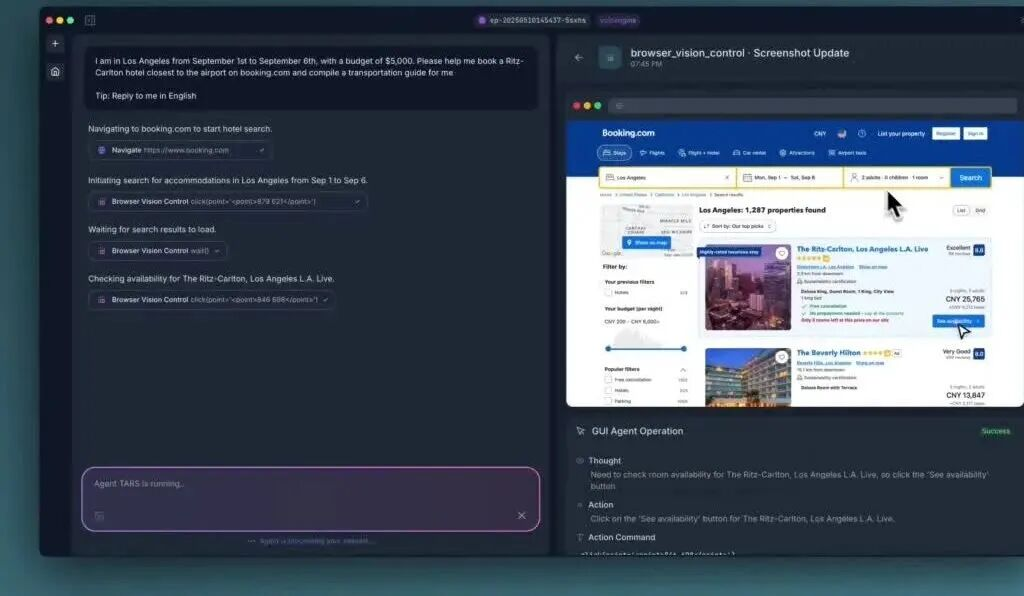The height and width of the screenshot is (596, 1024).
Task: Select the Attractions tab
Action: [797, 153]
